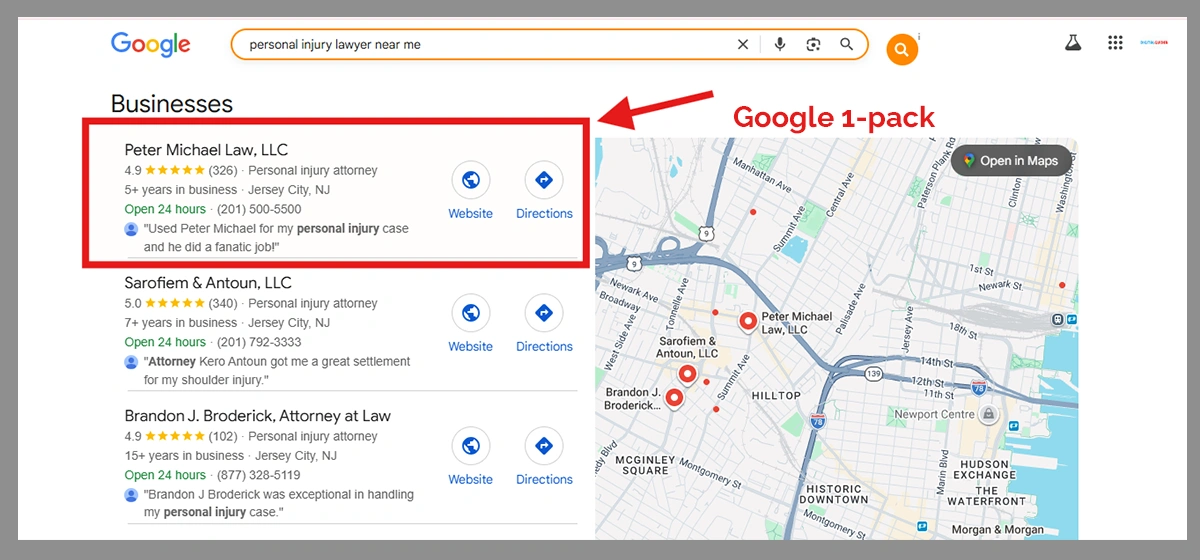This screenshot has height=560, width=1200.
Task: Open Google Lens image search icon
Action: 813,44
